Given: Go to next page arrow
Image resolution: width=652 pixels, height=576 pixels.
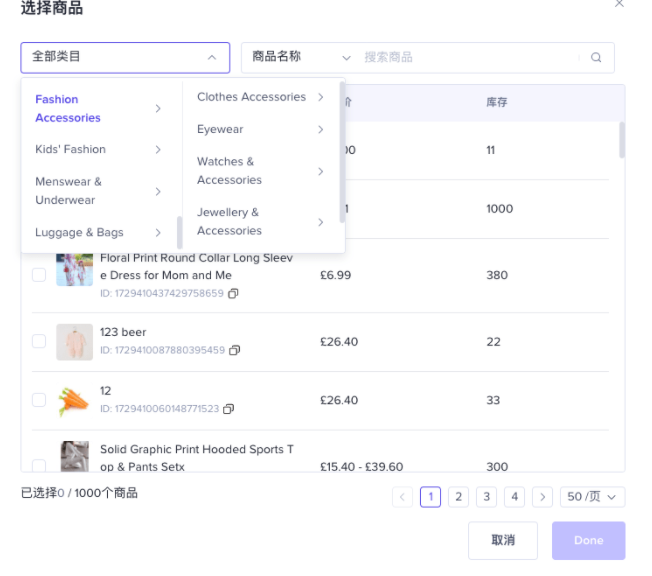Looking at the screenshot, I should 542,497.
